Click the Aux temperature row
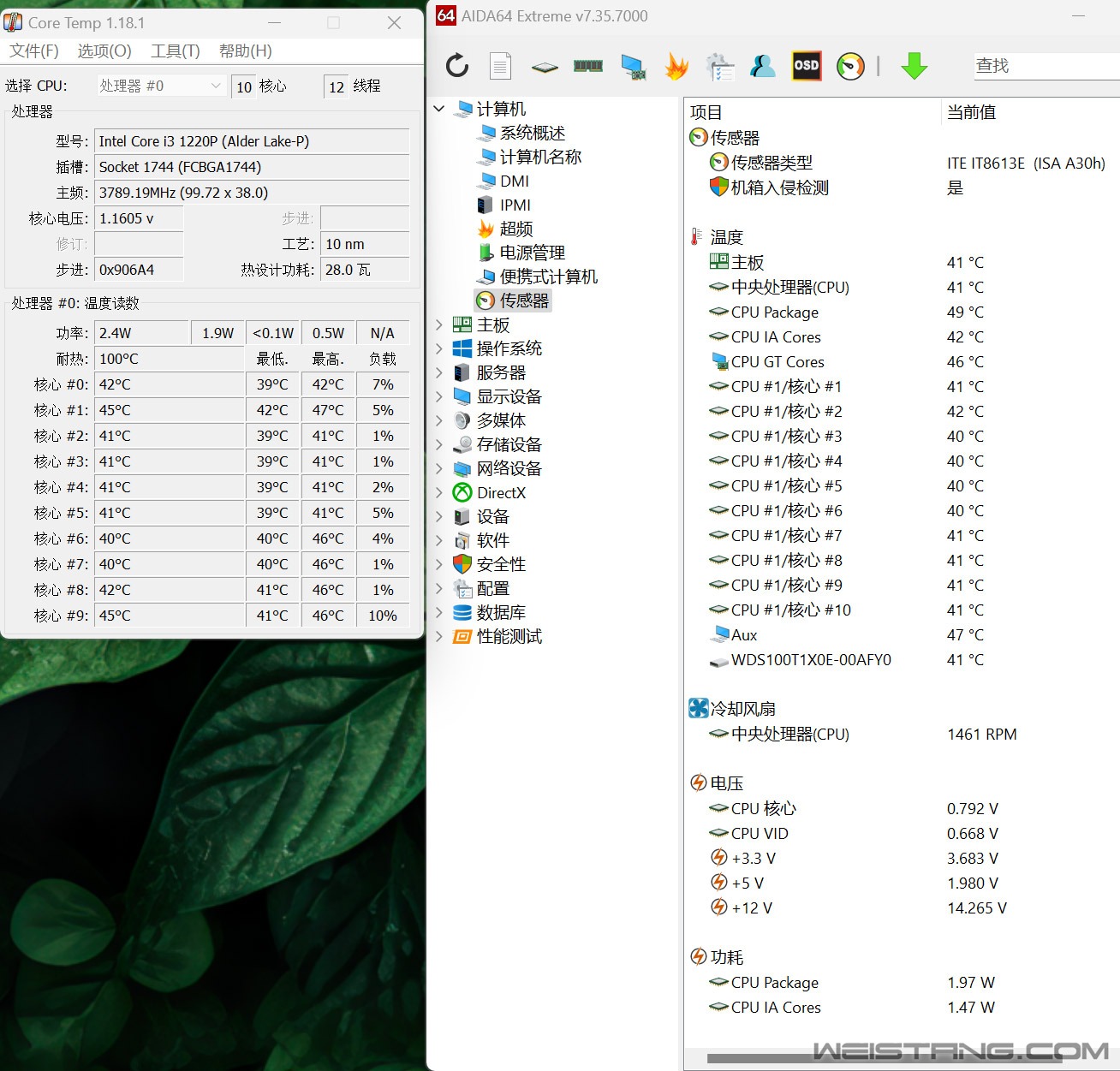The image size is (1120, 1071). point(902,635)
